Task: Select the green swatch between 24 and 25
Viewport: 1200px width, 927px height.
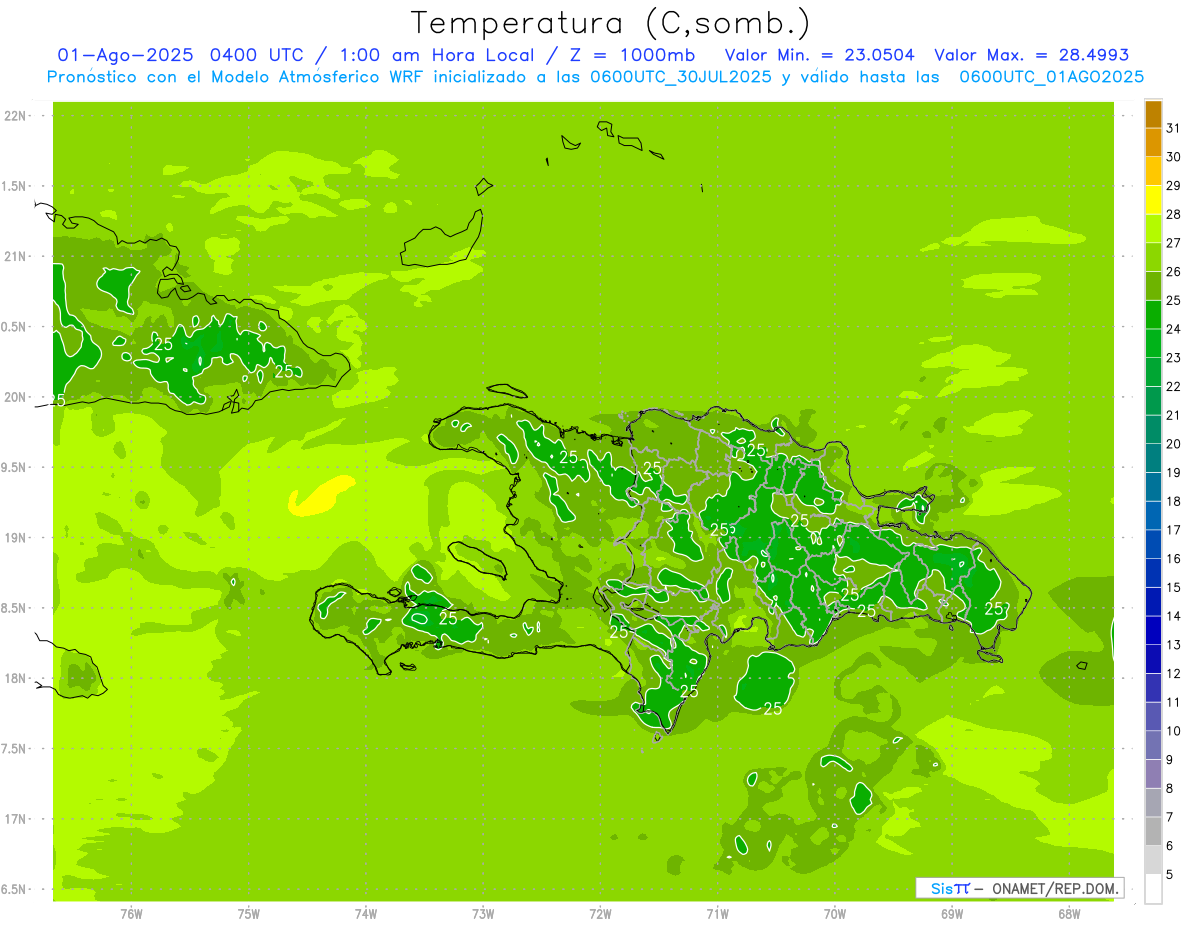Action: click(x=1153, y=314)
